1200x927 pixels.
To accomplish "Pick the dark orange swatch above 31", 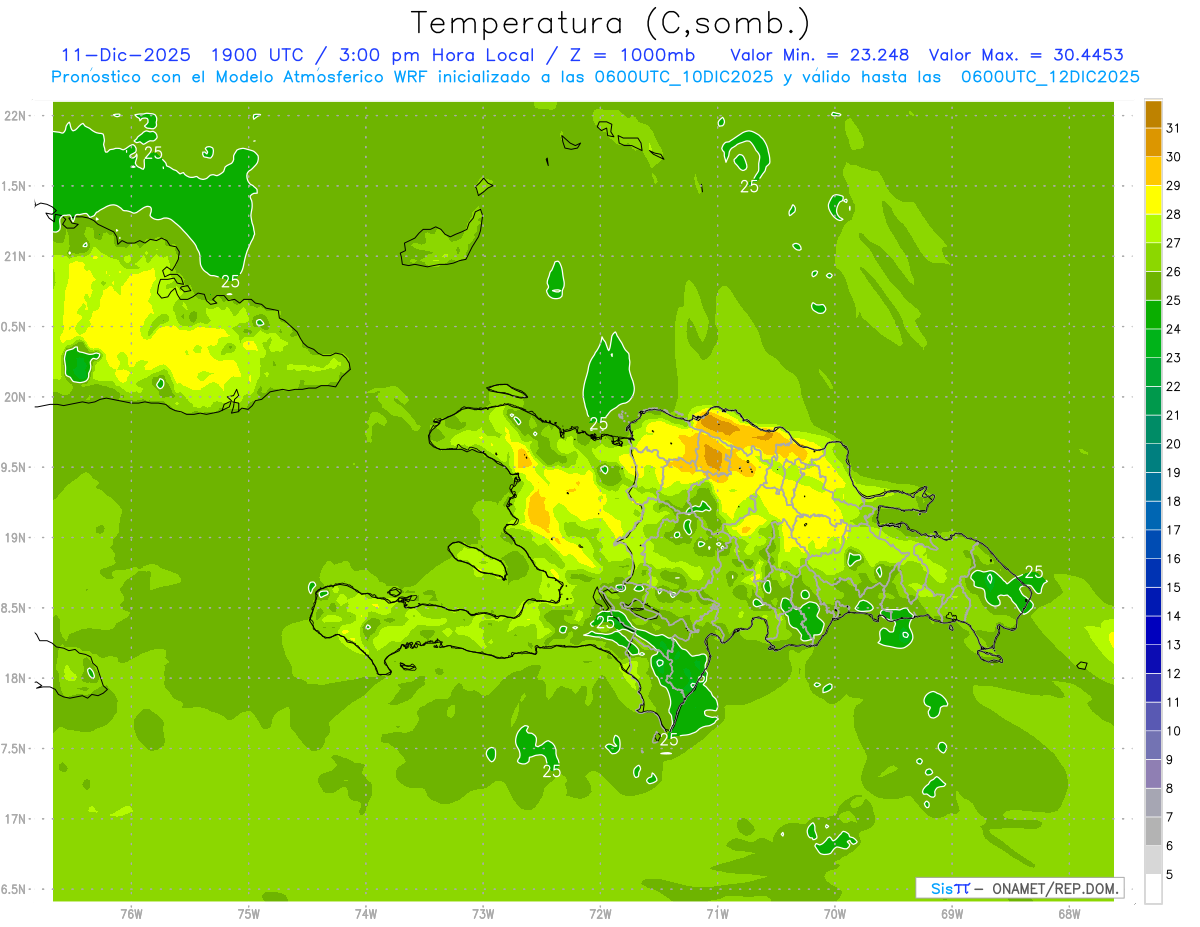I will tap(1153, 114).
